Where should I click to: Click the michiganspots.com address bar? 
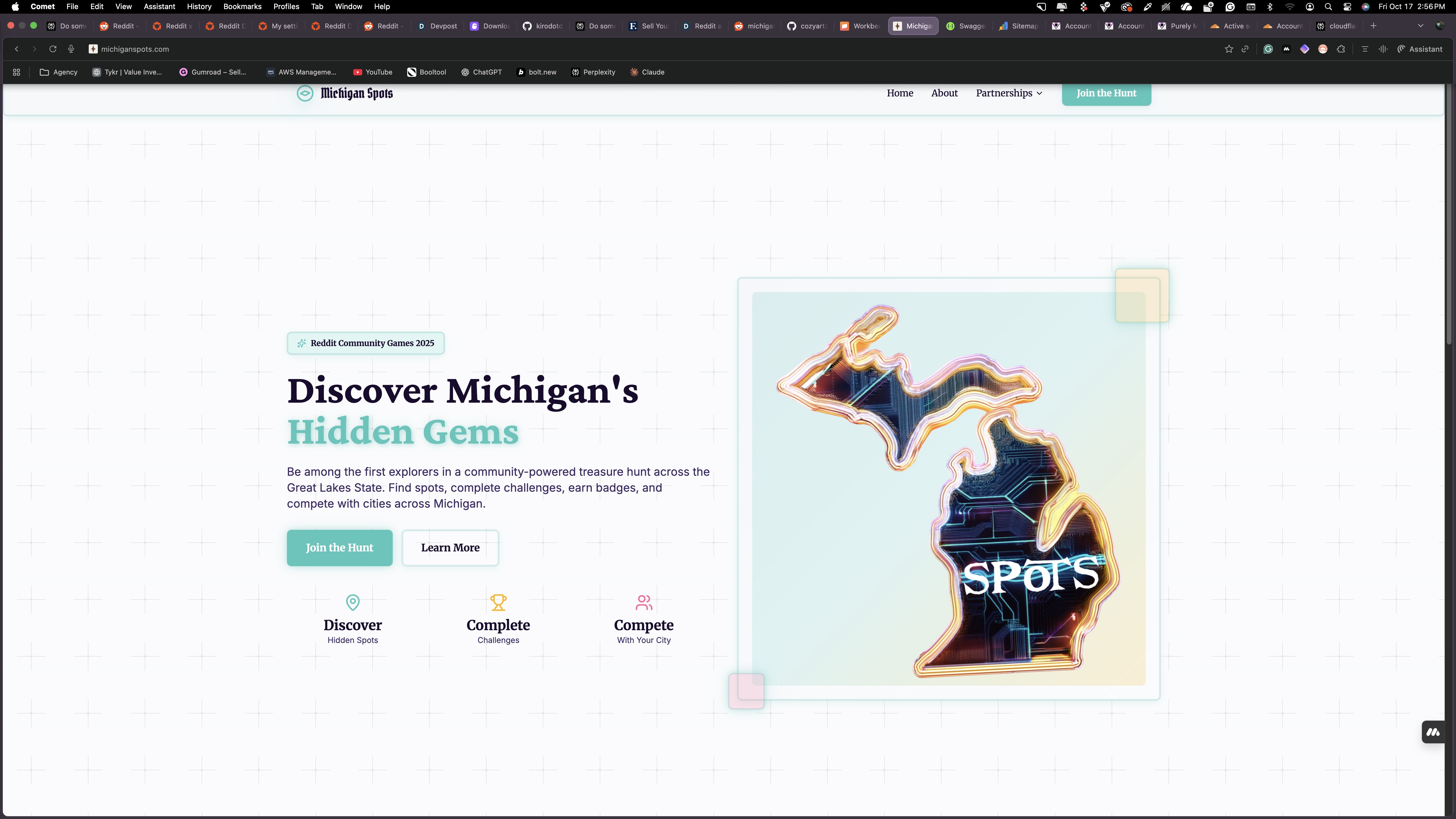[135, 49]
